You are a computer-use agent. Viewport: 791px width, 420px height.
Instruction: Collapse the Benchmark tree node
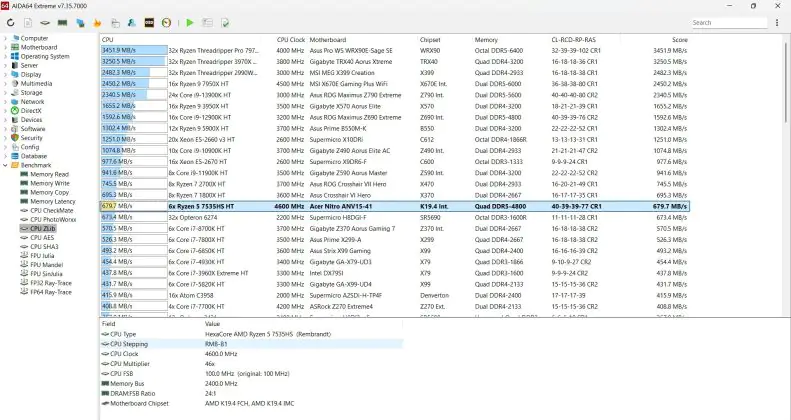(6, 165)
